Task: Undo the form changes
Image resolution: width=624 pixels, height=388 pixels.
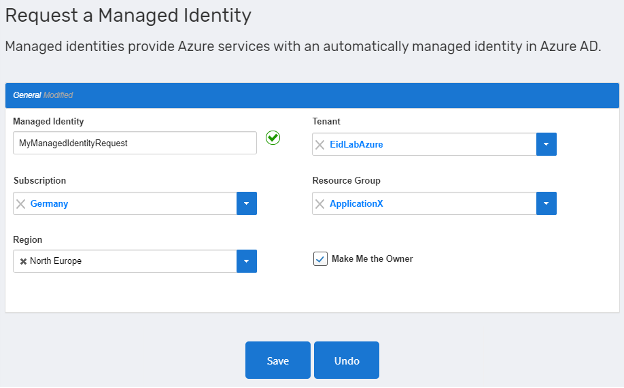Action: pos(347,360)
